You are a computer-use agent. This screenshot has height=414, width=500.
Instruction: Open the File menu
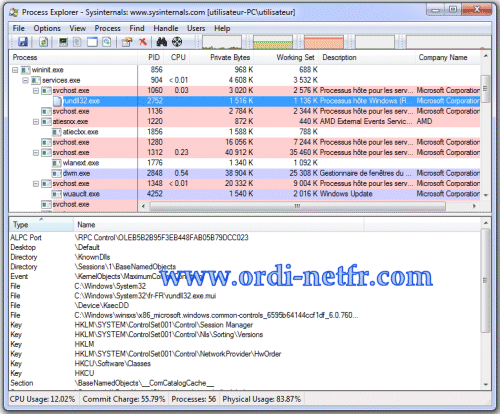19,28
